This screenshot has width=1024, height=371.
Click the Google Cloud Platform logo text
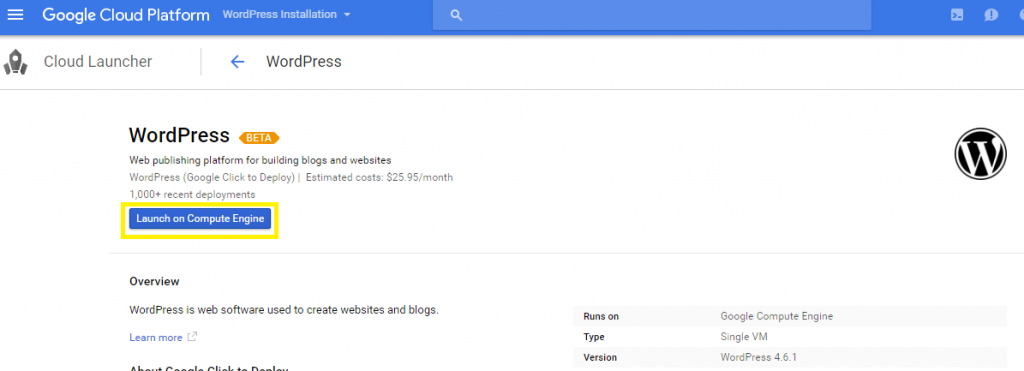(126, 15)
